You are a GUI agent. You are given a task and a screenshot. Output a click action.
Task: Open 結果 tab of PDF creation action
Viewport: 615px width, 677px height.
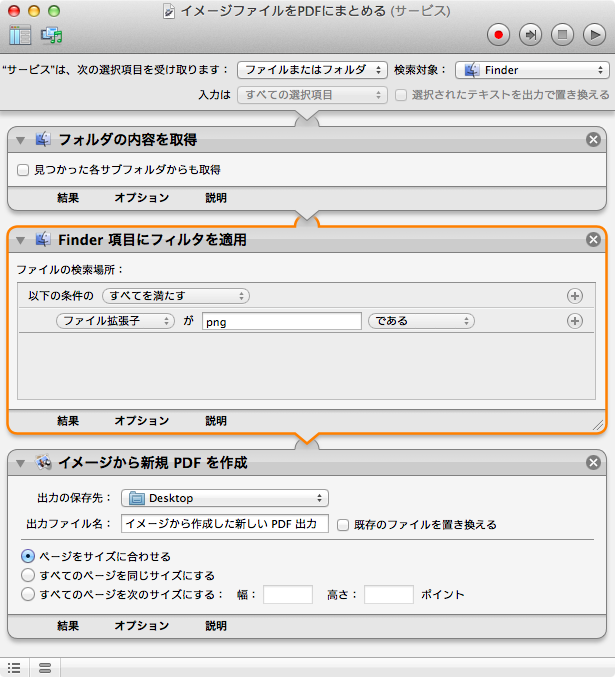pyautogui.click(x=68, y=626)
